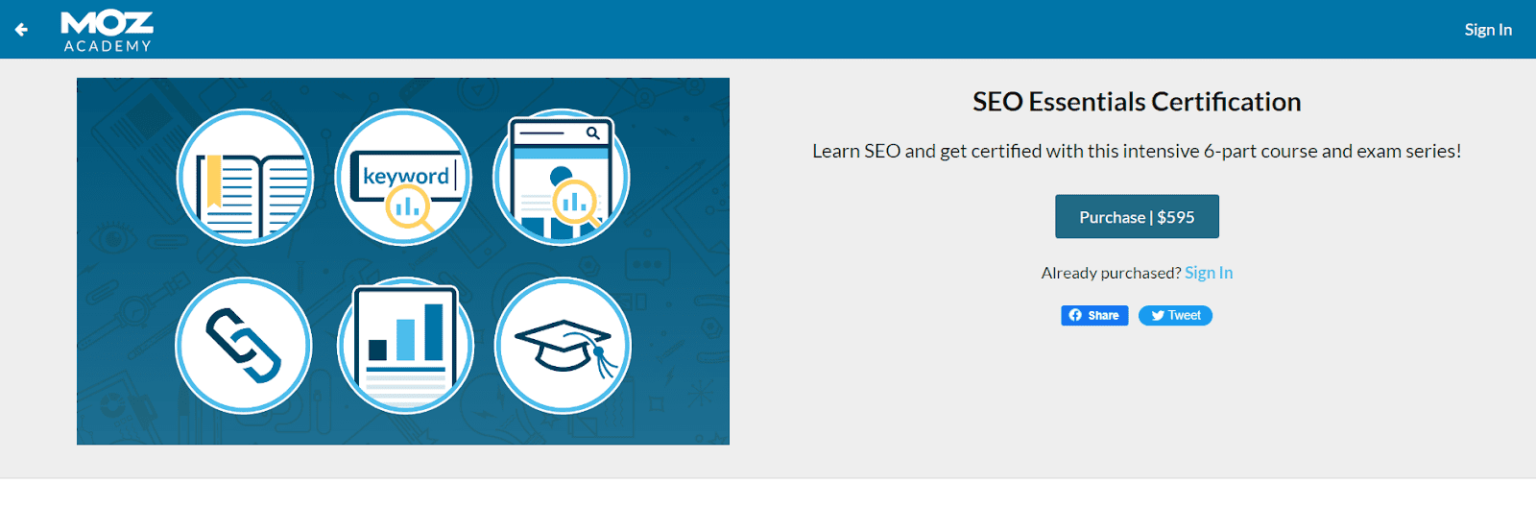Click the web page analytics circle icon
The height and width of the screenshot is (508, 1536).
point(561,176)
